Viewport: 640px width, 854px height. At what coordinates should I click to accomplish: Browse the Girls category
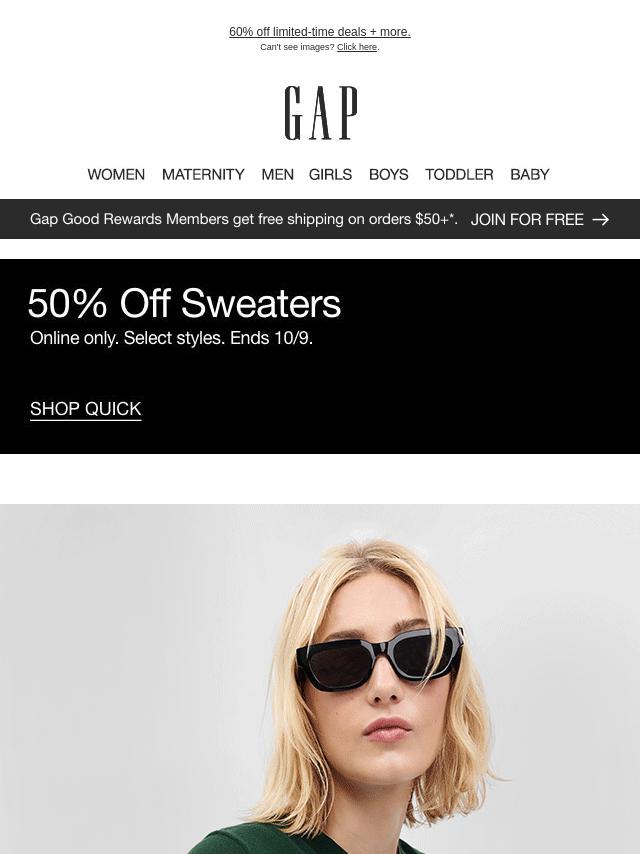tap(330, 174)
